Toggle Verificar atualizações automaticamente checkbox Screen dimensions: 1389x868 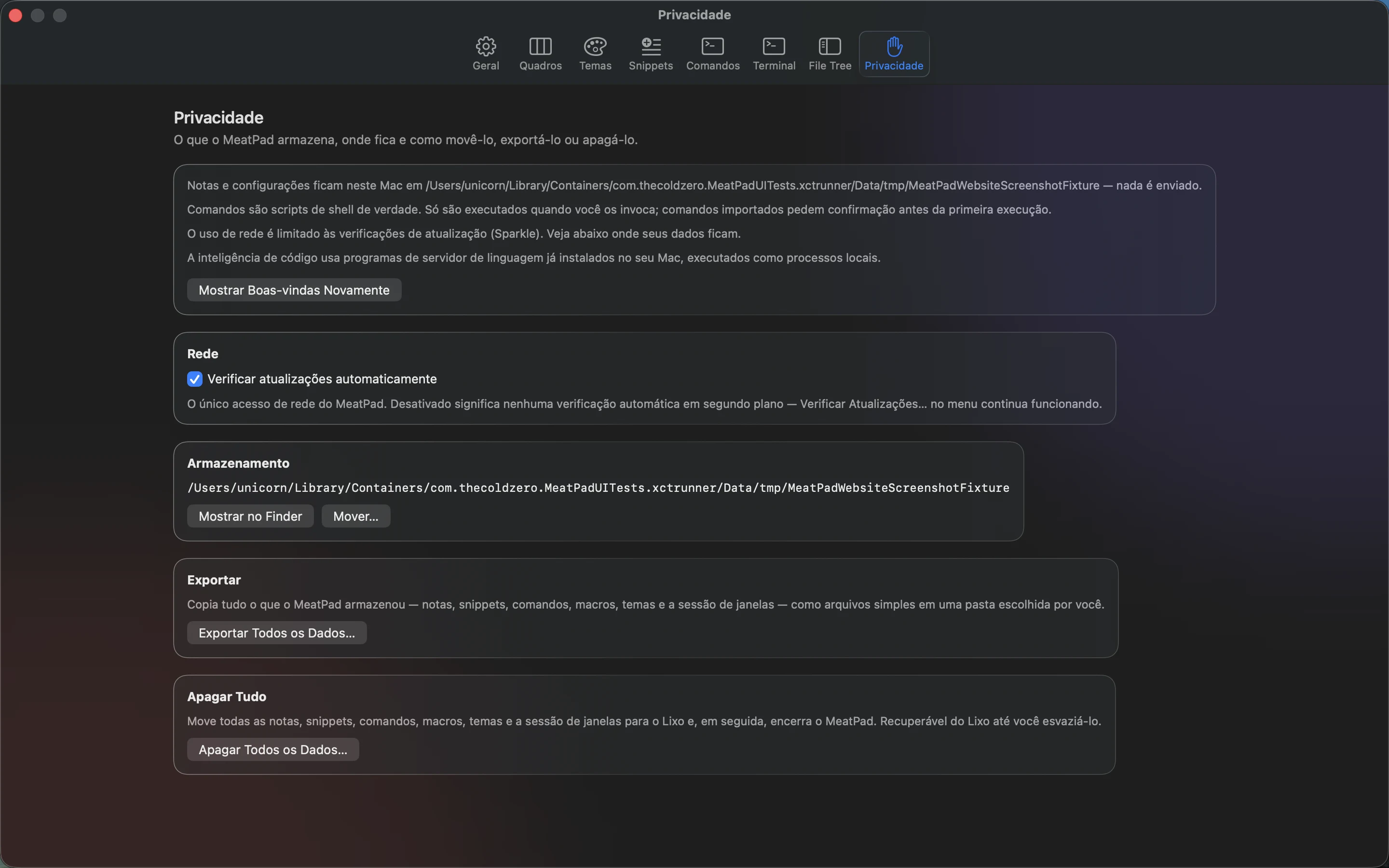[194, 379]
